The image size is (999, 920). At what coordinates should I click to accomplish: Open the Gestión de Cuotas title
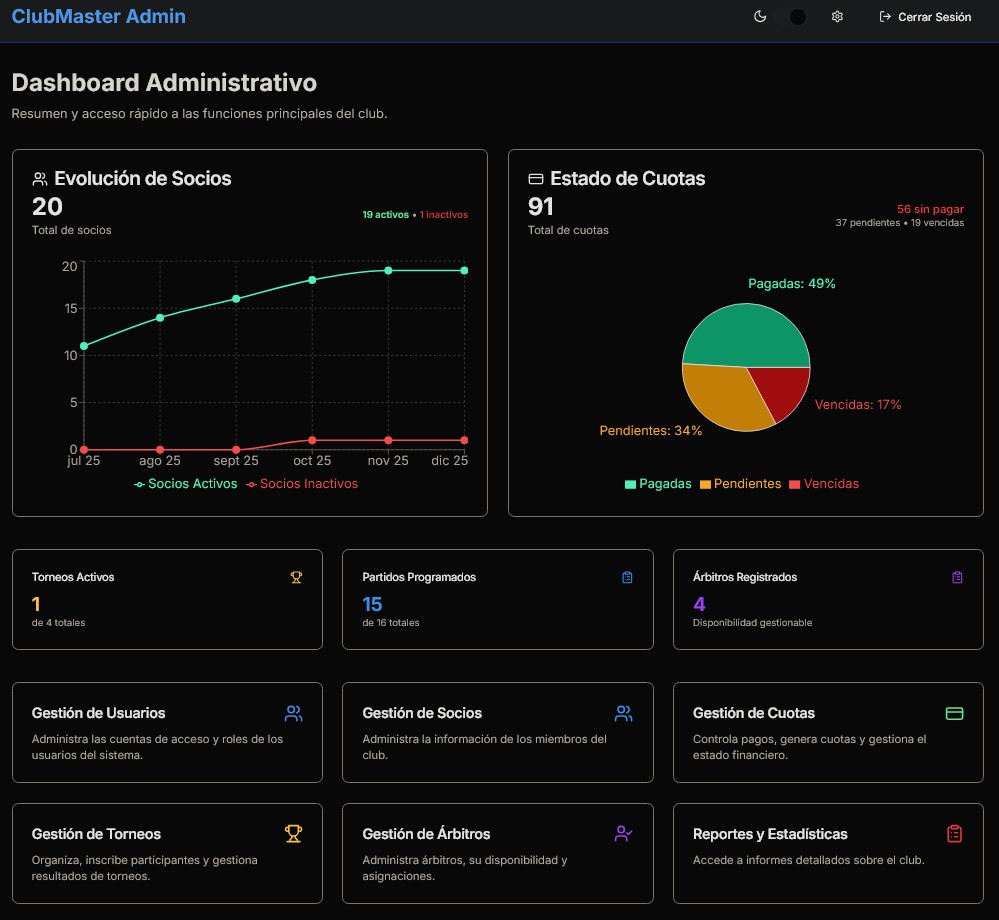(x=754, y=713)
